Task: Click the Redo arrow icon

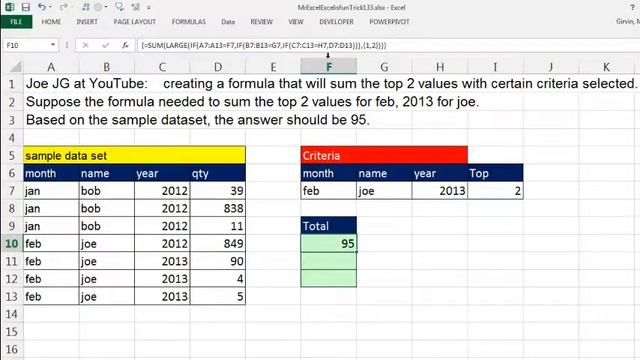Action: tap(63, 7)
